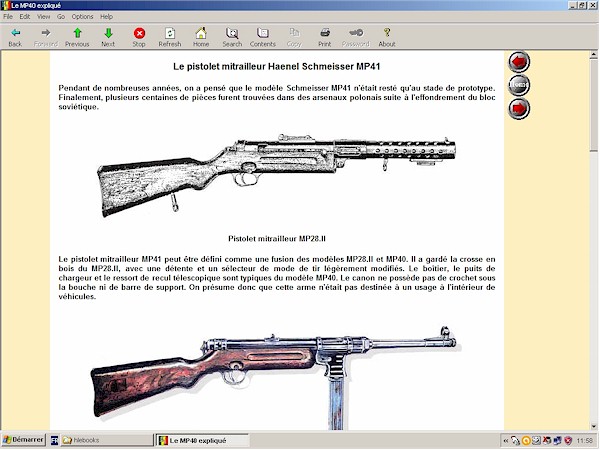Viewport: 600px width, 450px height.
Task: Click the greyed Forward arrow
Action: (x=46, y=37)
